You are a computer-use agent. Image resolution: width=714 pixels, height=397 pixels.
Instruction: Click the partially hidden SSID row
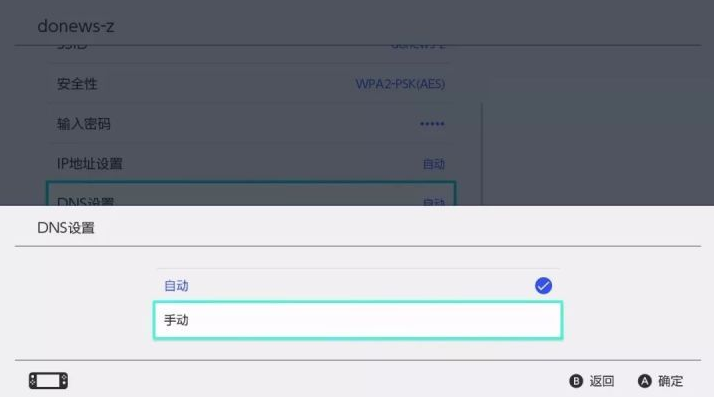tap(251, 54)
